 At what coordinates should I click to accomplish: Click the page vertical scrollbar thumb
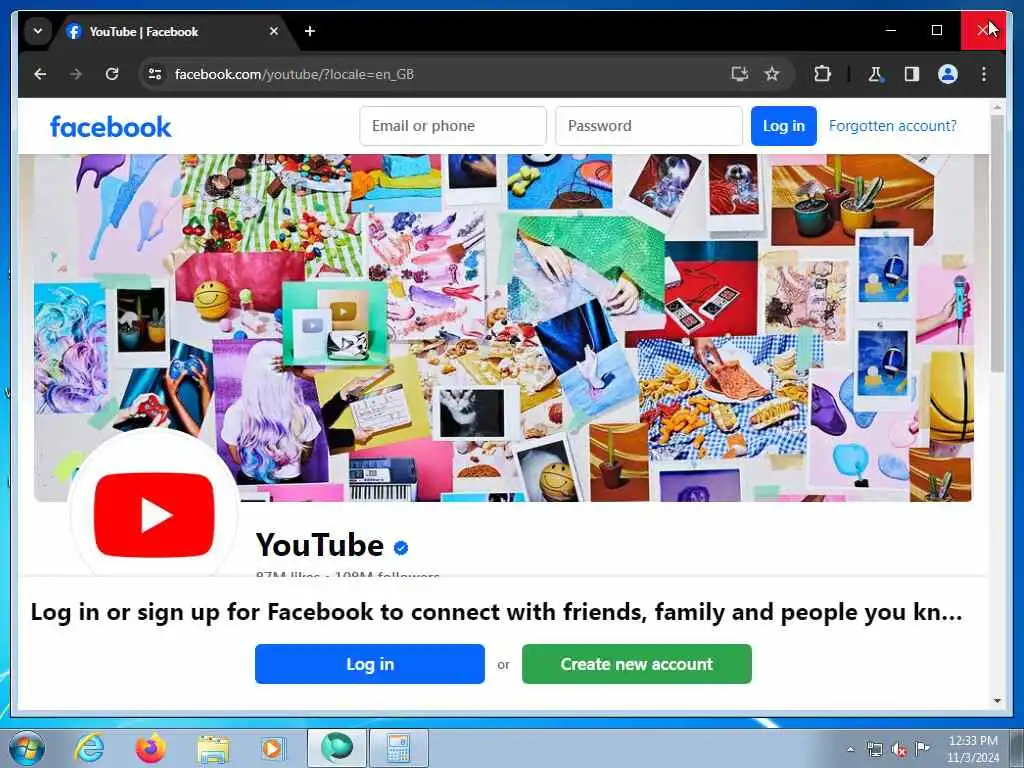tap(997, 243)
